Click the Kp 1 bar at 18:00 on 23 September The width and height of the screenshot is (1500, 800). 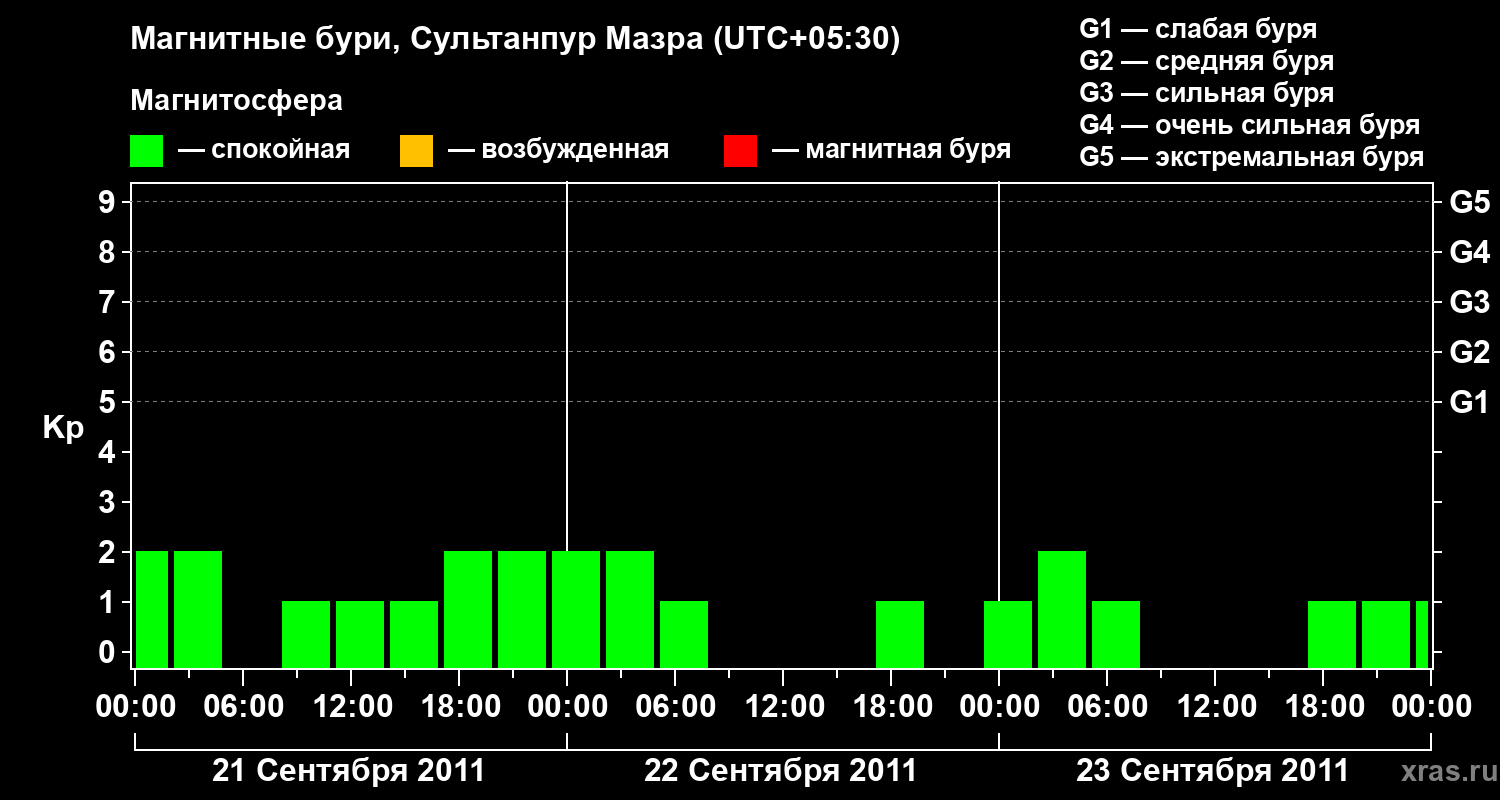(1332, 634)
